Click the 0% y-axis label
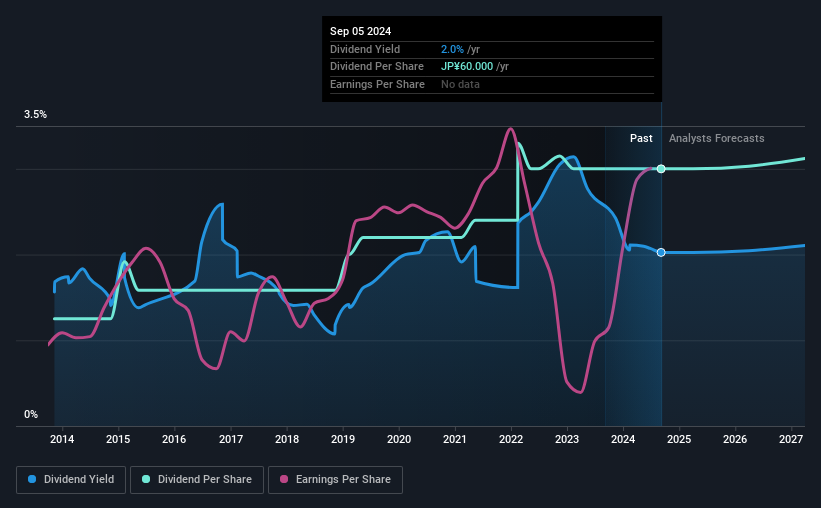This screenshot has width=821, height=508. tap(31, 414)
